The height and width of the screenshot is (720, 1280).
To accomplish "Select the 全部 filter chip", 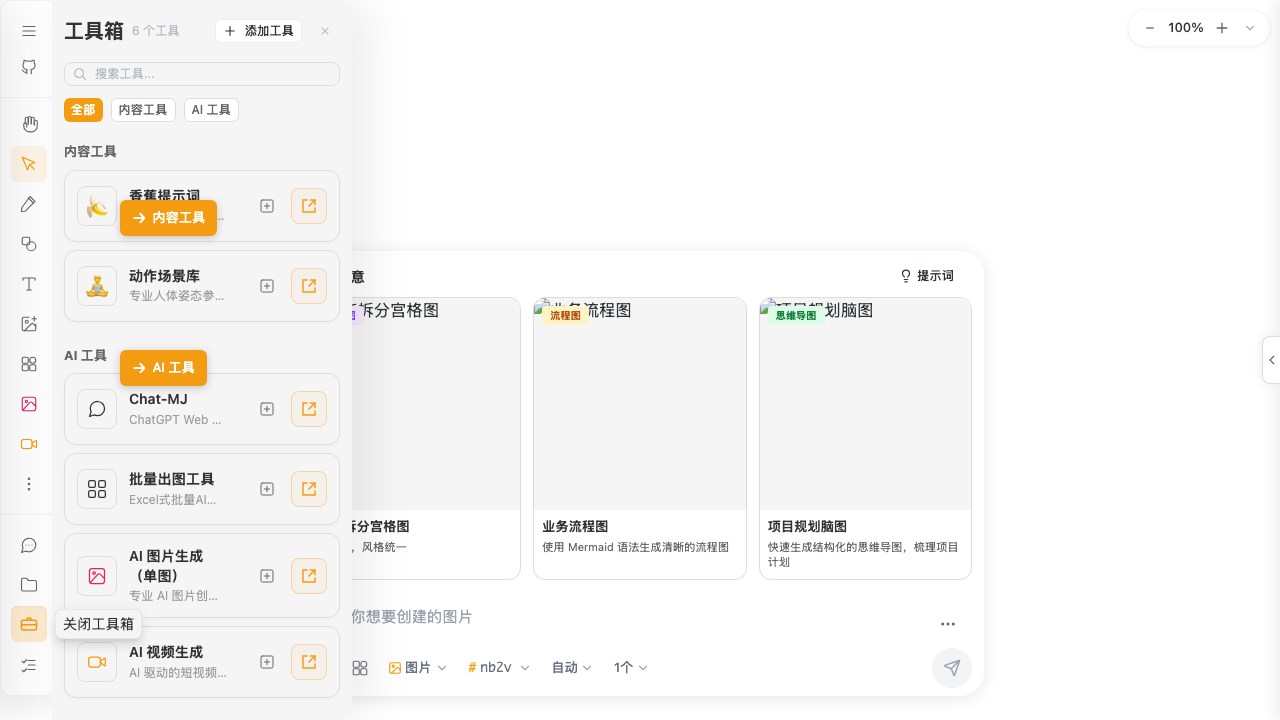I will pyautogui.click(x=84, y=110).
